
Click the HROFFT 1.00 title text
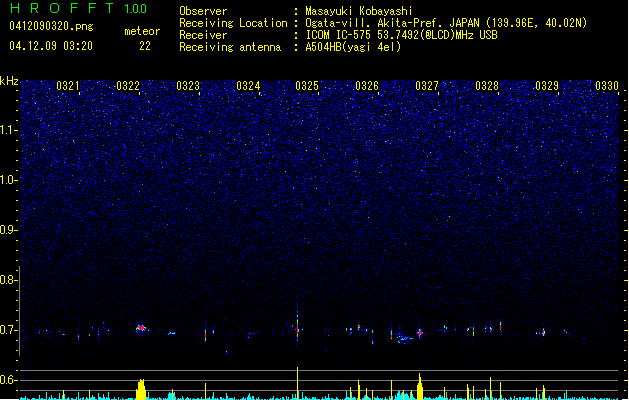pyautogui.click(x=78, y=8)
